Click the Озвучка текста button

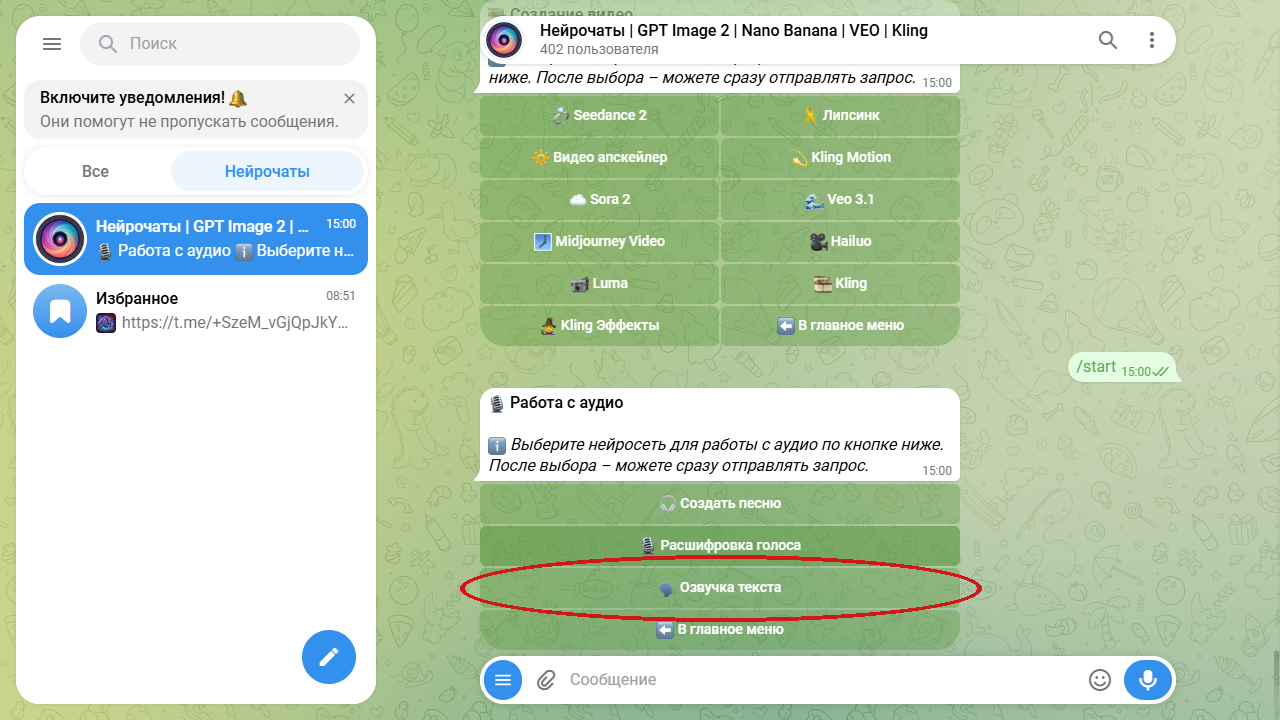coord(720,588)
